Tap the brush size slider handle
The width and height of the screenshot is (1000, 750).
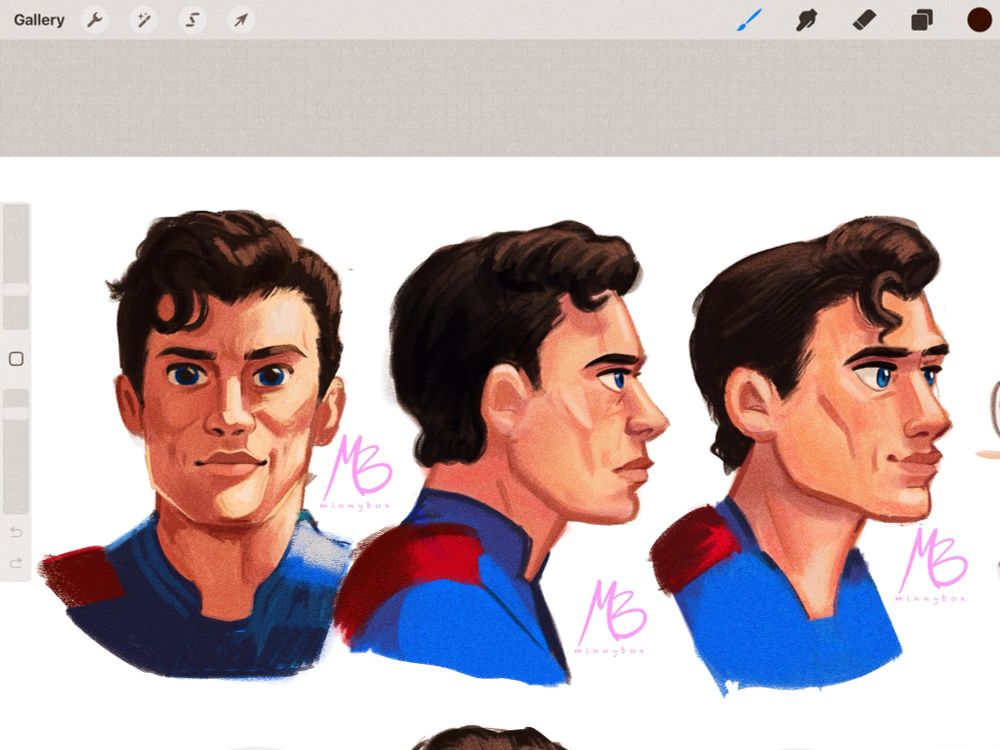click(16, 290)
